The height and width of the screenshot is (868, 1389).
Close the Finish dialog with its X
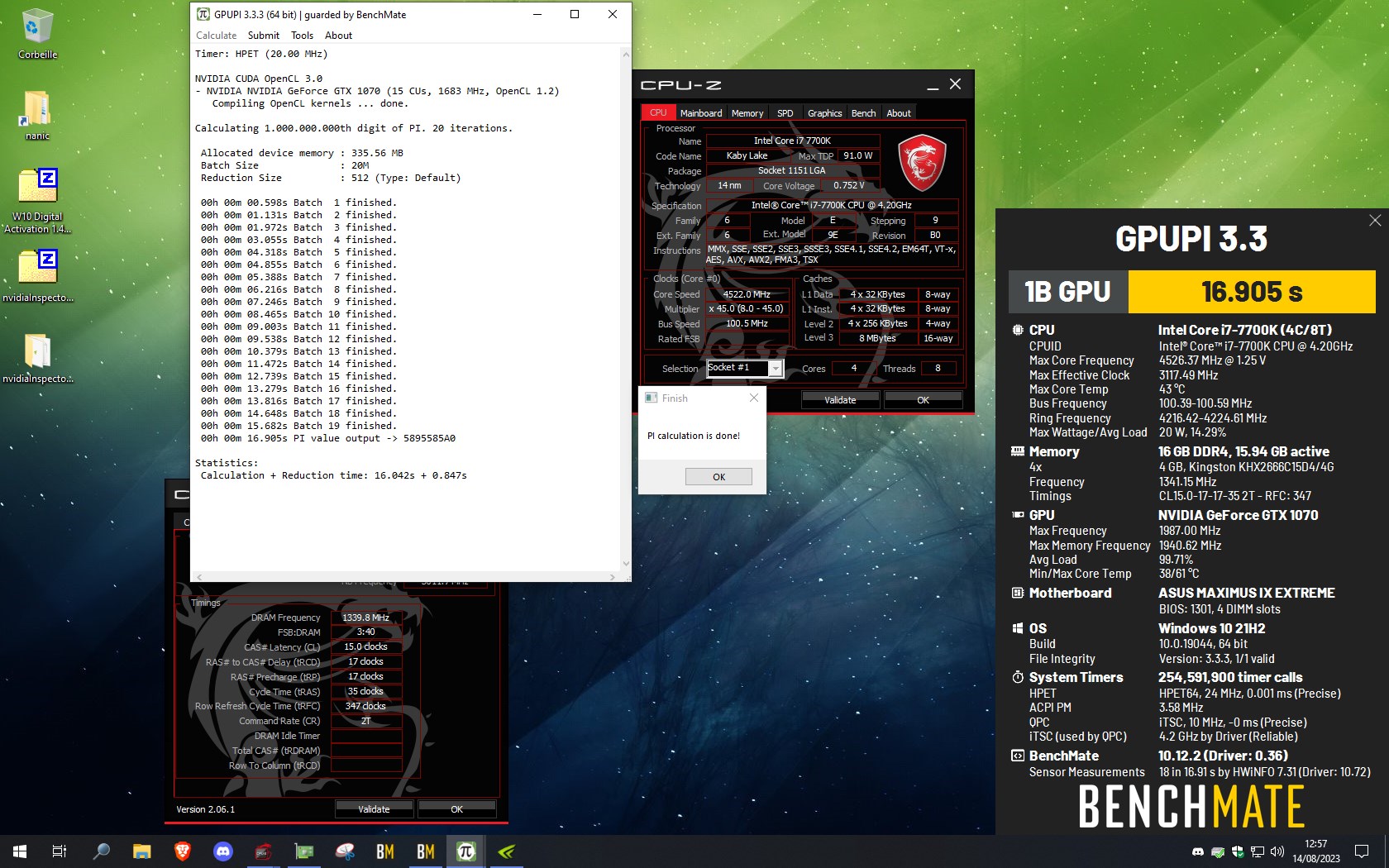pos(753,398)
